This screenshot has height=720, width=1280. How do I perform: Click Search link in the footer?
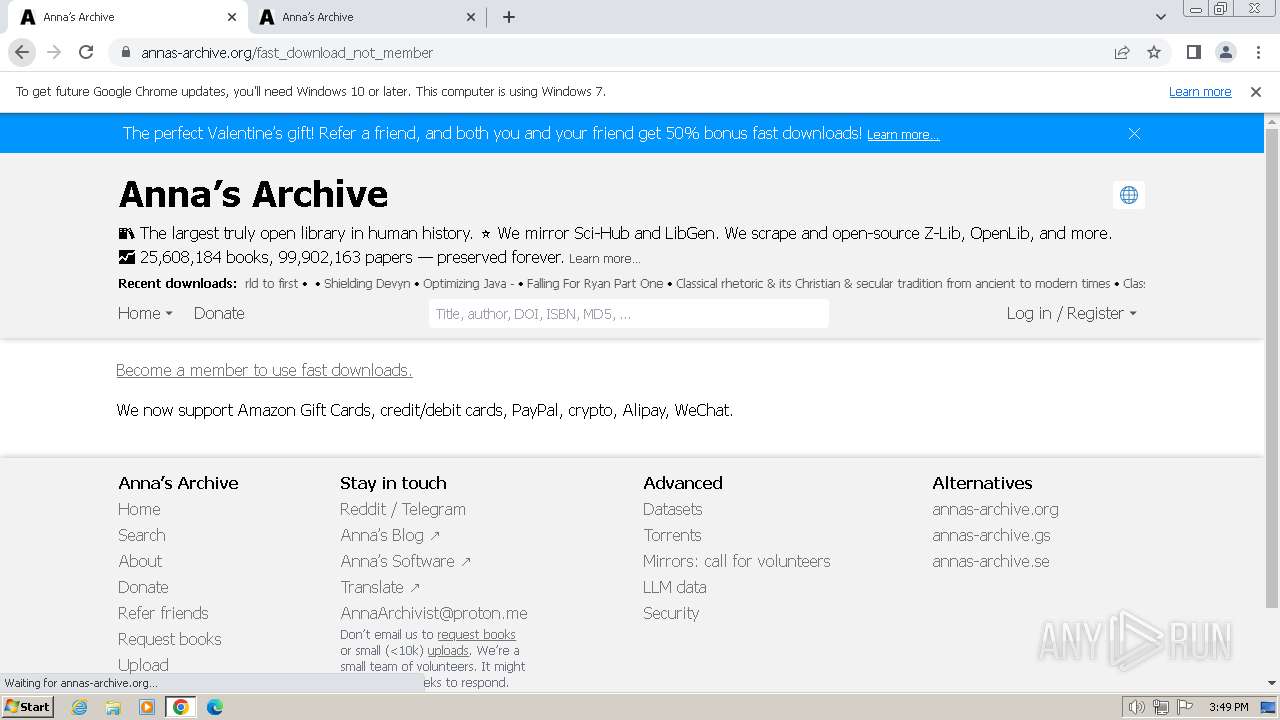point(142,535)
